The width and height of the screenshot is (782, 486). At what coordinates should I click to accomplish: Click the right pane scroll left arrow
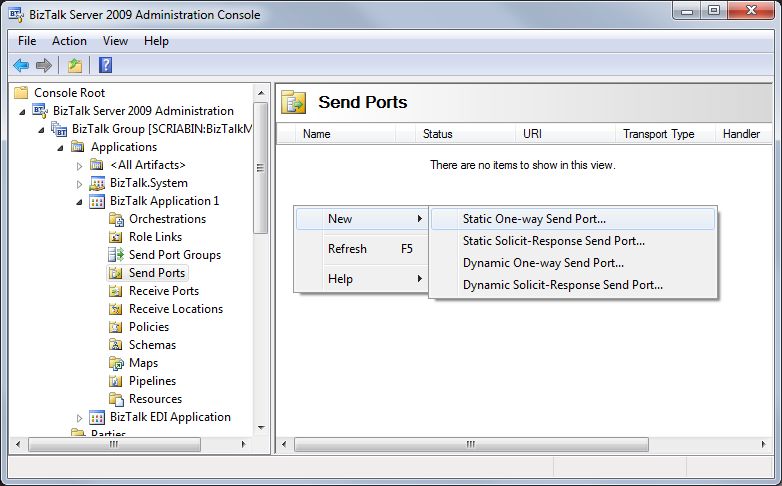284,444
